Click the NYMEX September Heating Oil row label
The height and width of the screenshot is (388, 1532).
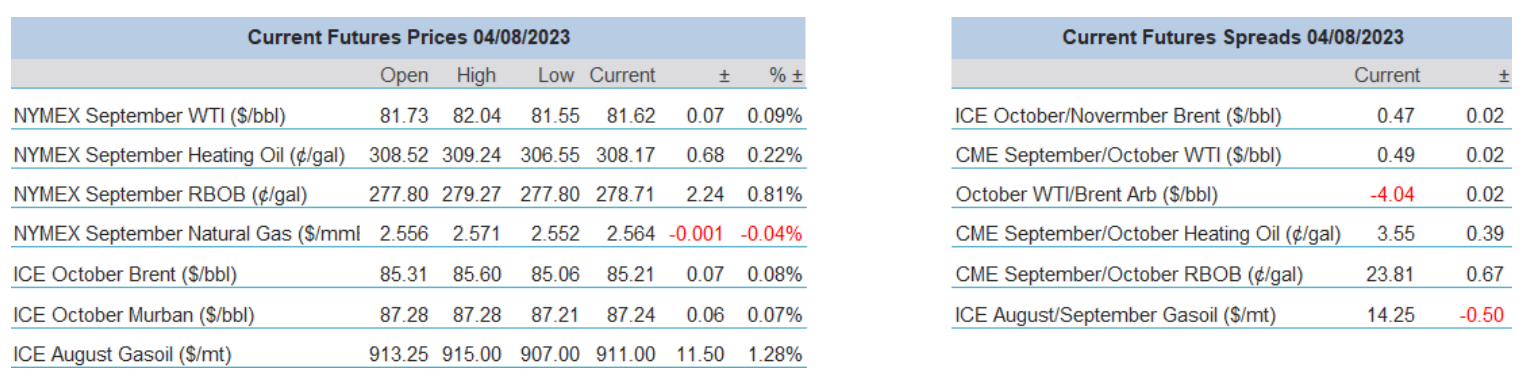click(178, 155)
